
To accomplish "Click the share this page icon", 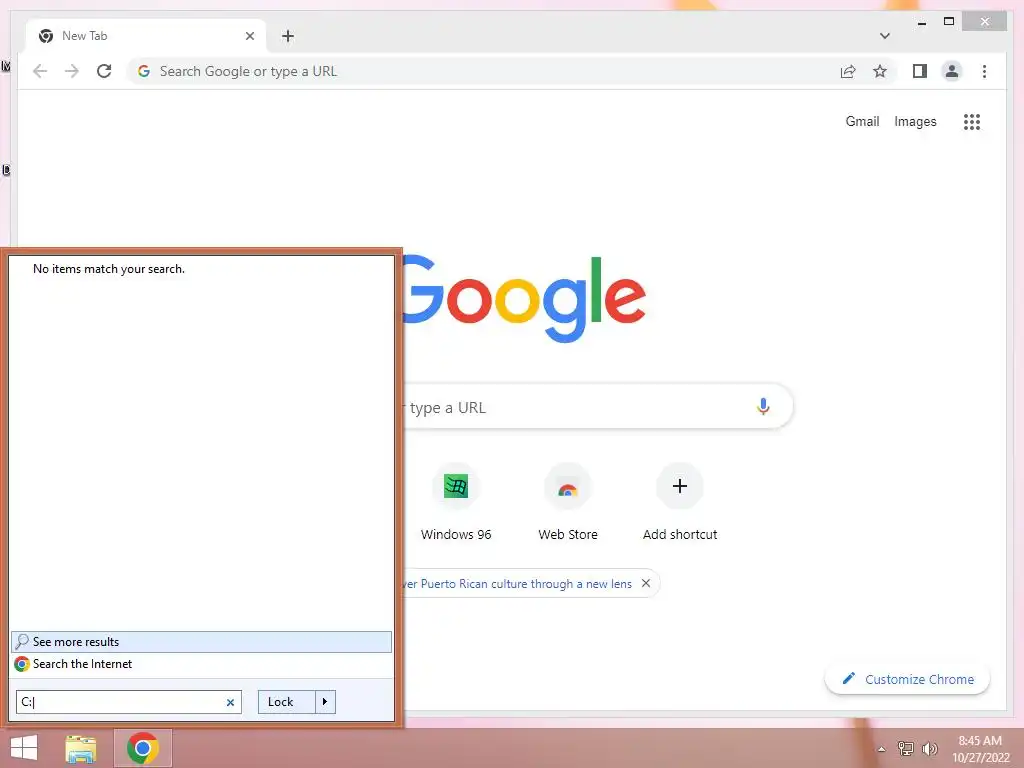I will 848,71.
